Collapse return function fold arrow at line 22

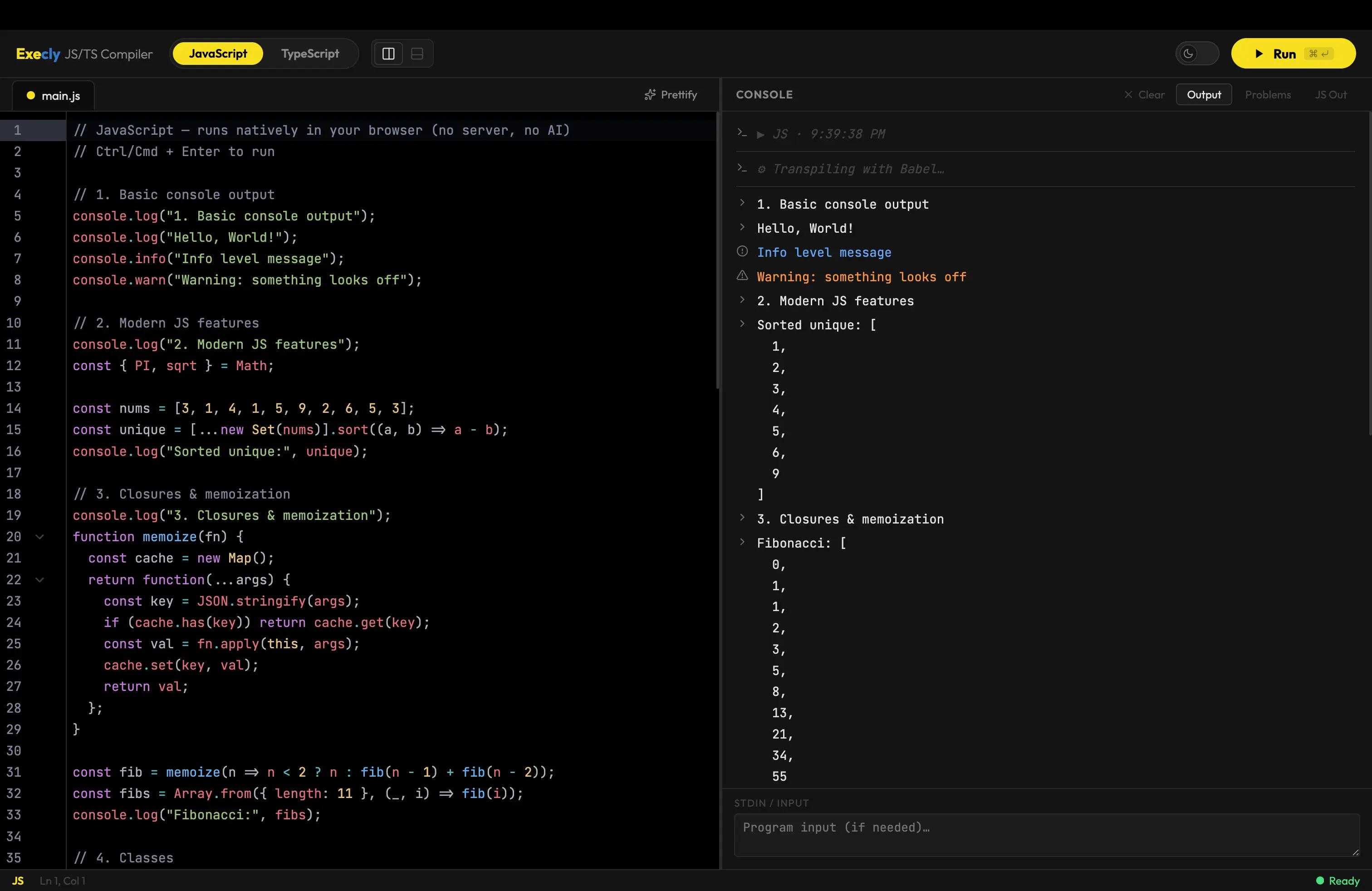[40, 580]
